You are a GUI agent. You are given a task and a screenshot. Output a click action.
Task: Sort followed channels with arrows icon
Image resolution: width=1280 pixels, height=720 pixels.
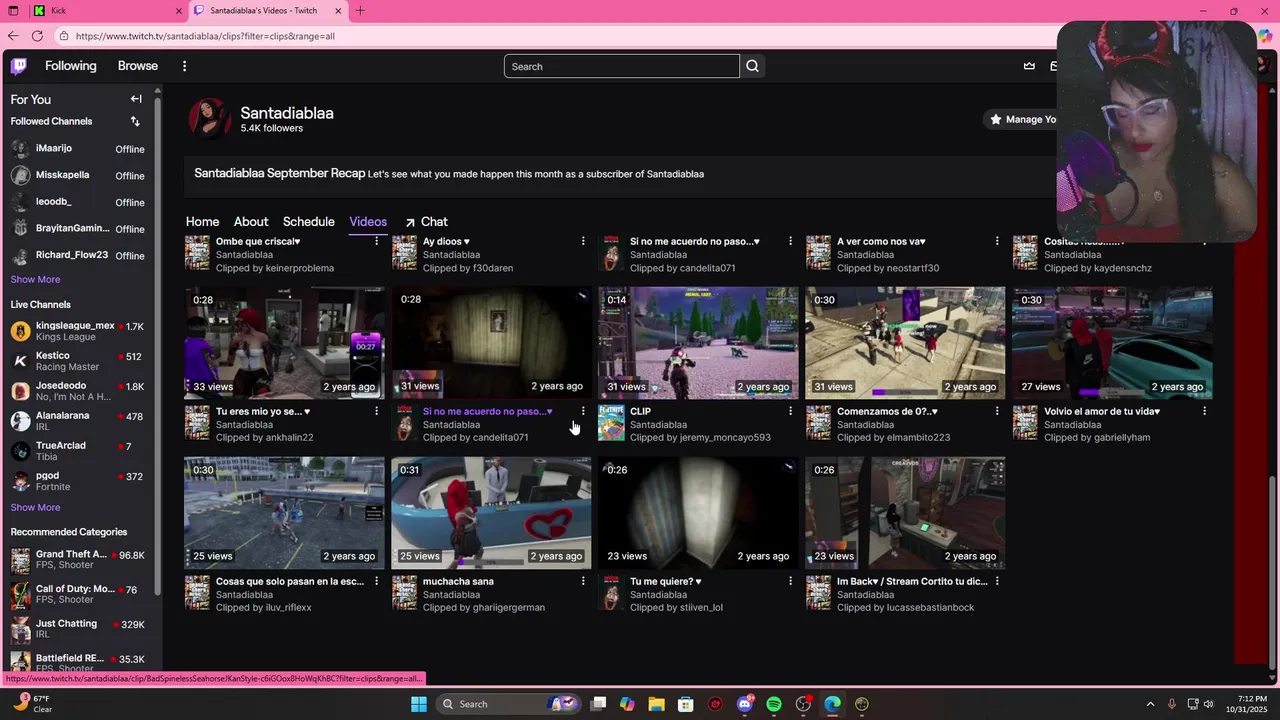[x=135, y=121]
